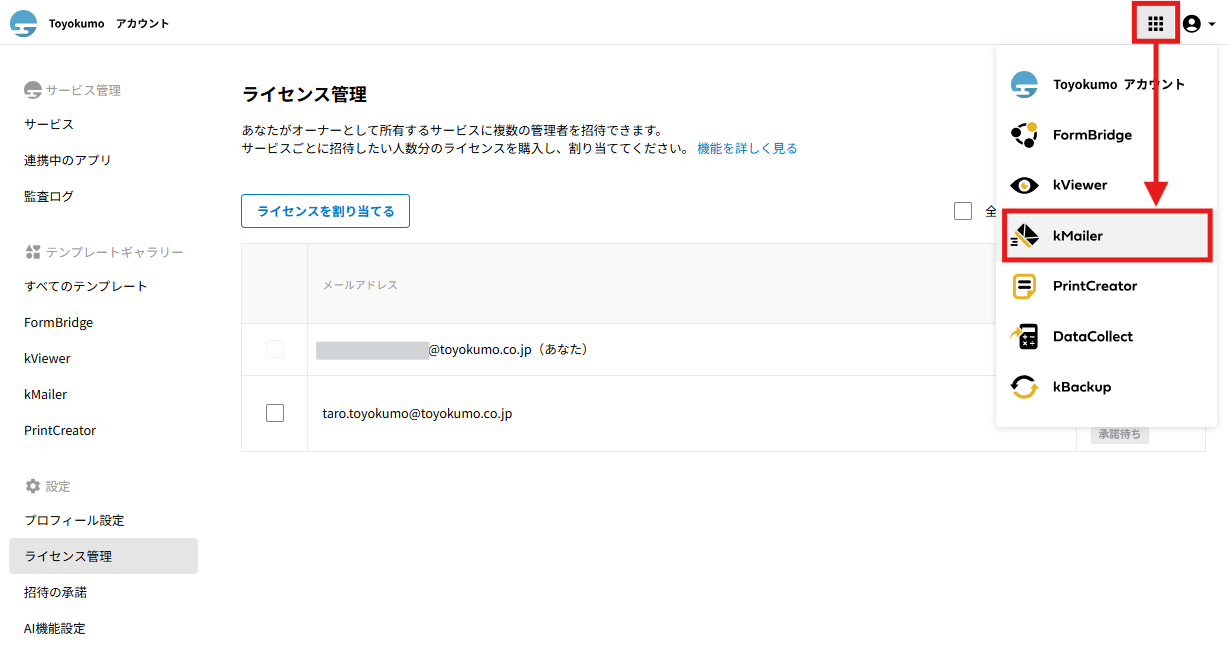1229x652 pixels.
Task: Check the box for taro.toyokumo@toyokumo.co.jp
Action: pyautogui.click(x=275, y=413)
